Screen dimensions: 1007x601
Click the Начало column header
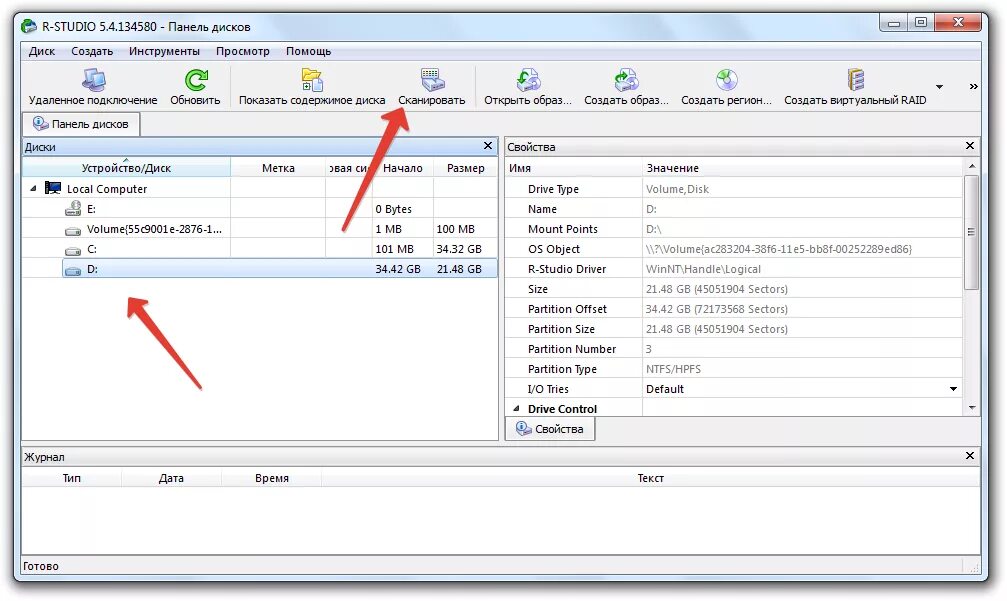403,168
